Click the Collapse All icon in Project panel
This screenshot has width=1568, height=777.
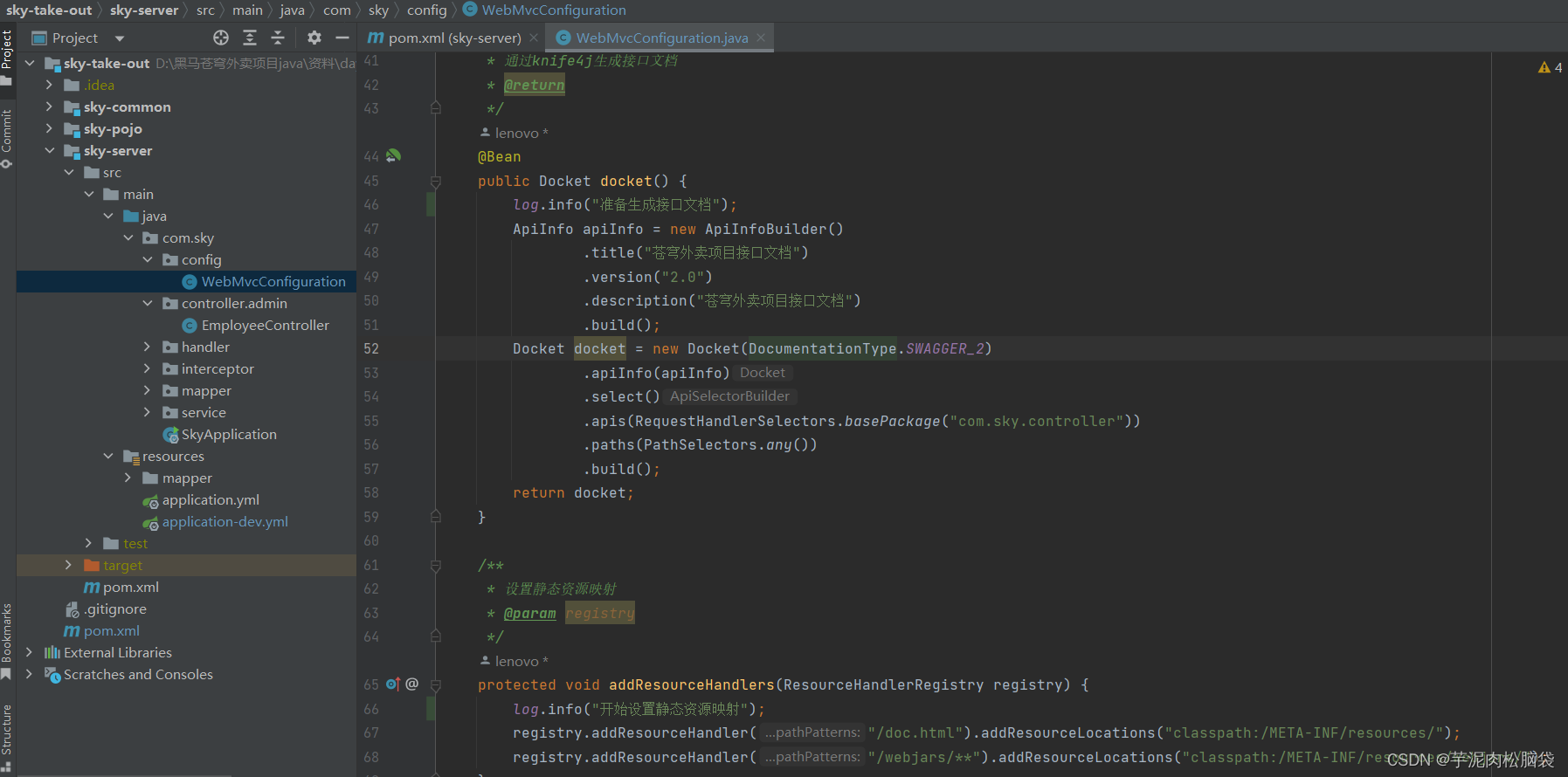pos(278,38)
